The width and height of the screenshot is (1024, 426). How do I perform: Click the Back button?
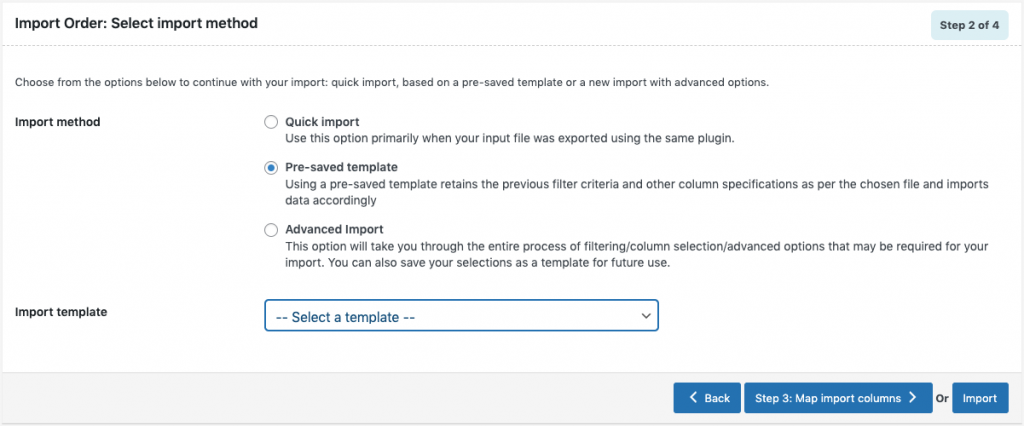point(707,398)
